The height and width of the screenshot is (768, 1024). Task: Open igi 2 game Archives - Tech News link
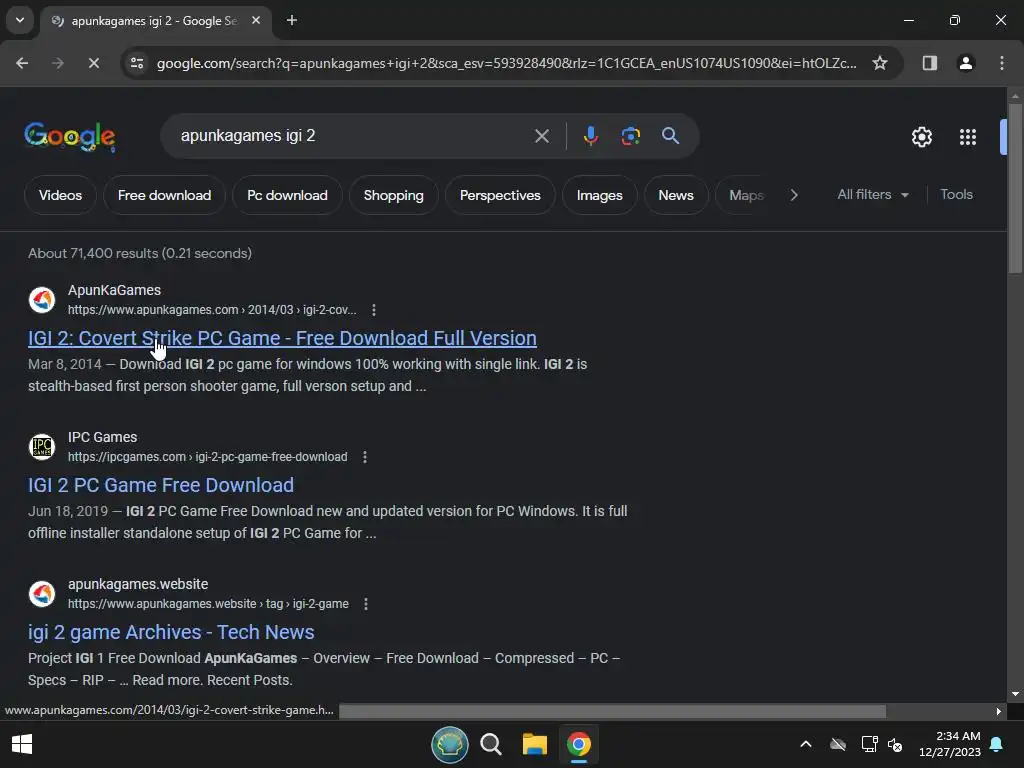click(171, 632)
